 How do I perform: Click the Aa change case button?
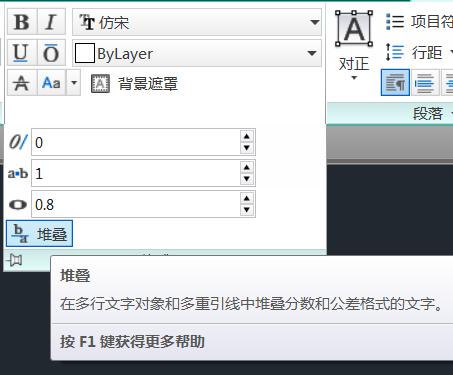[51, 83]
